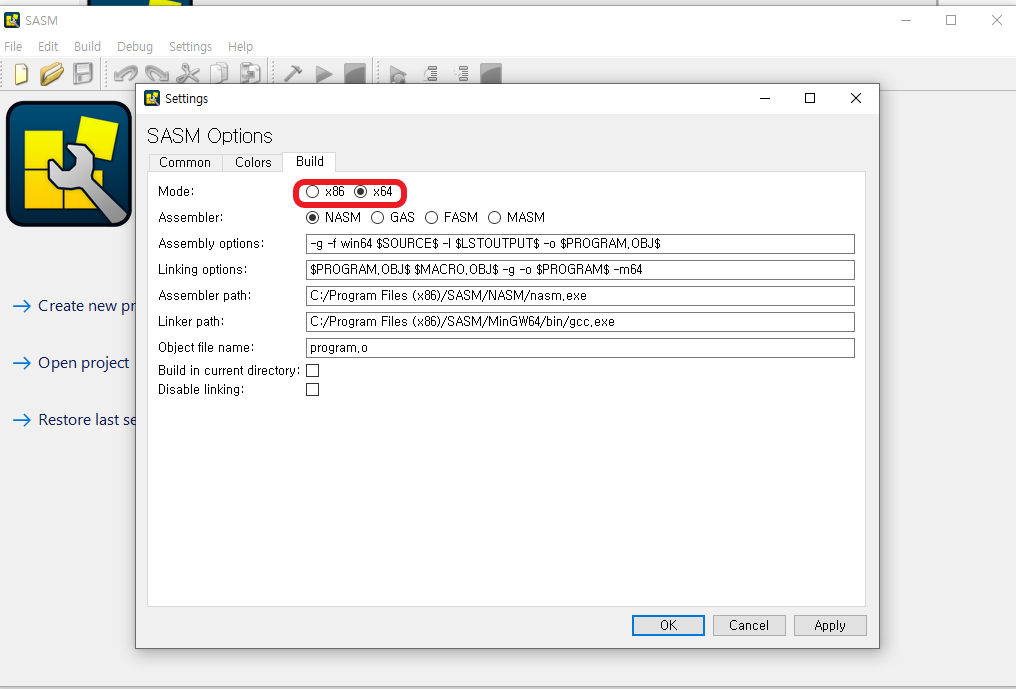Click the Cut scissors icon
1016x689 pixels.
tap(188, 74)
